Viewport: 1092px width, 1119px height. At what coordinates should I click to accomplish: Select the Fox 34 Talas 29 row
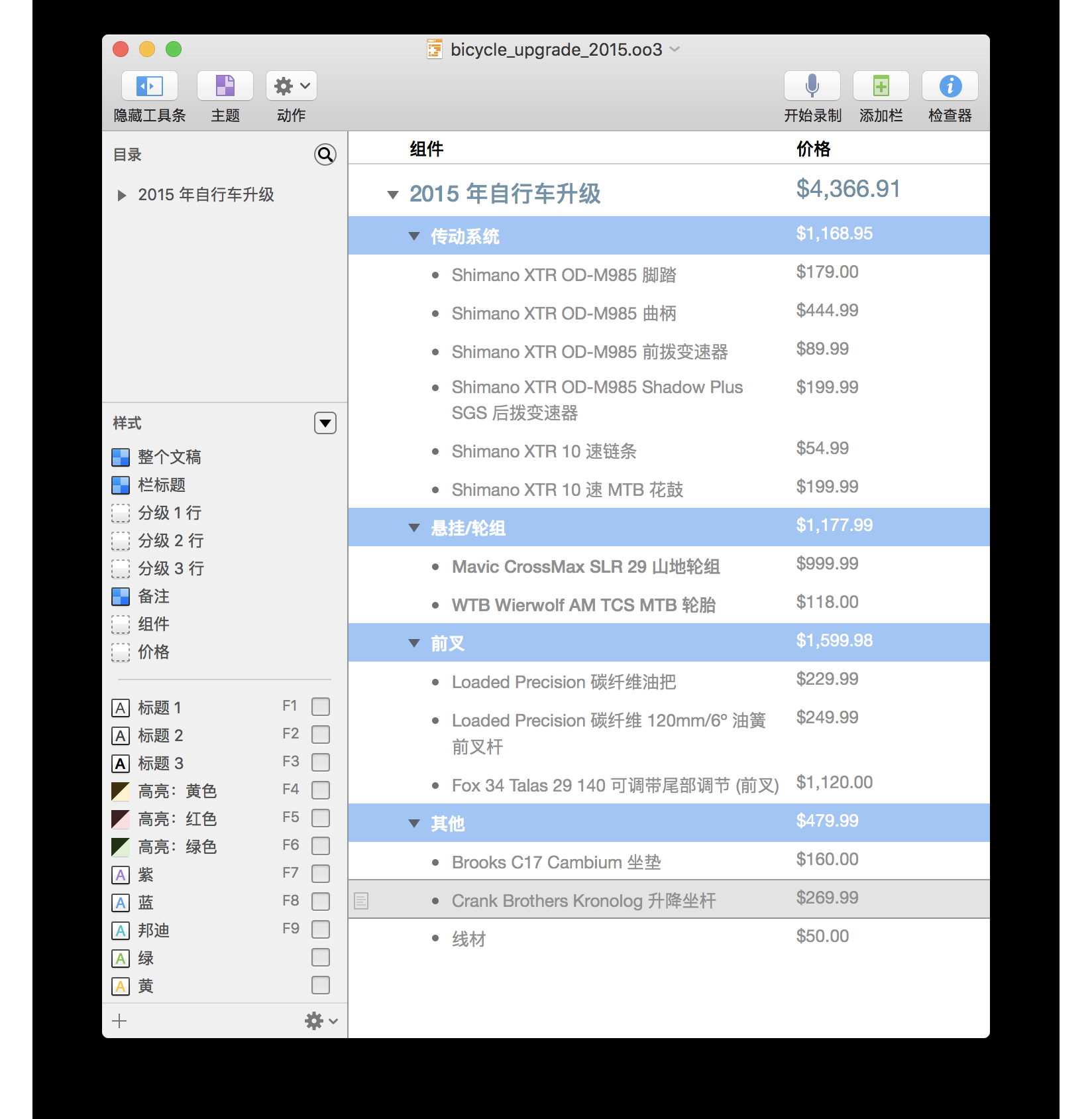(614, 786)
